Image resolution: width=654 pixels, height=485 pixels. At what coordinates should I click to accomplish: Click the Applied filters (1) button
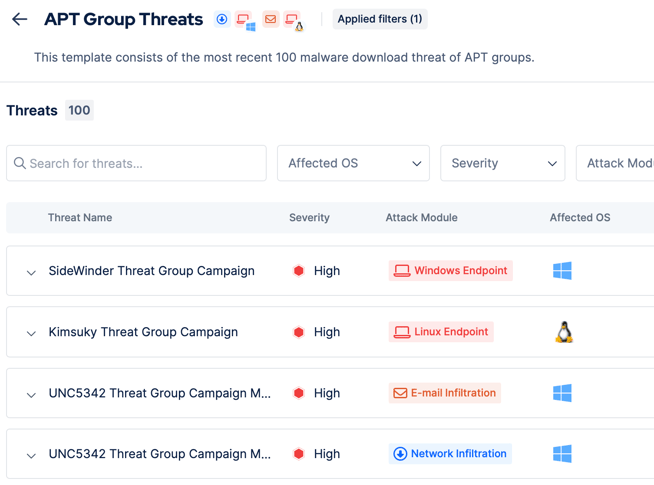pyautogui.click(x=380, y=19)
